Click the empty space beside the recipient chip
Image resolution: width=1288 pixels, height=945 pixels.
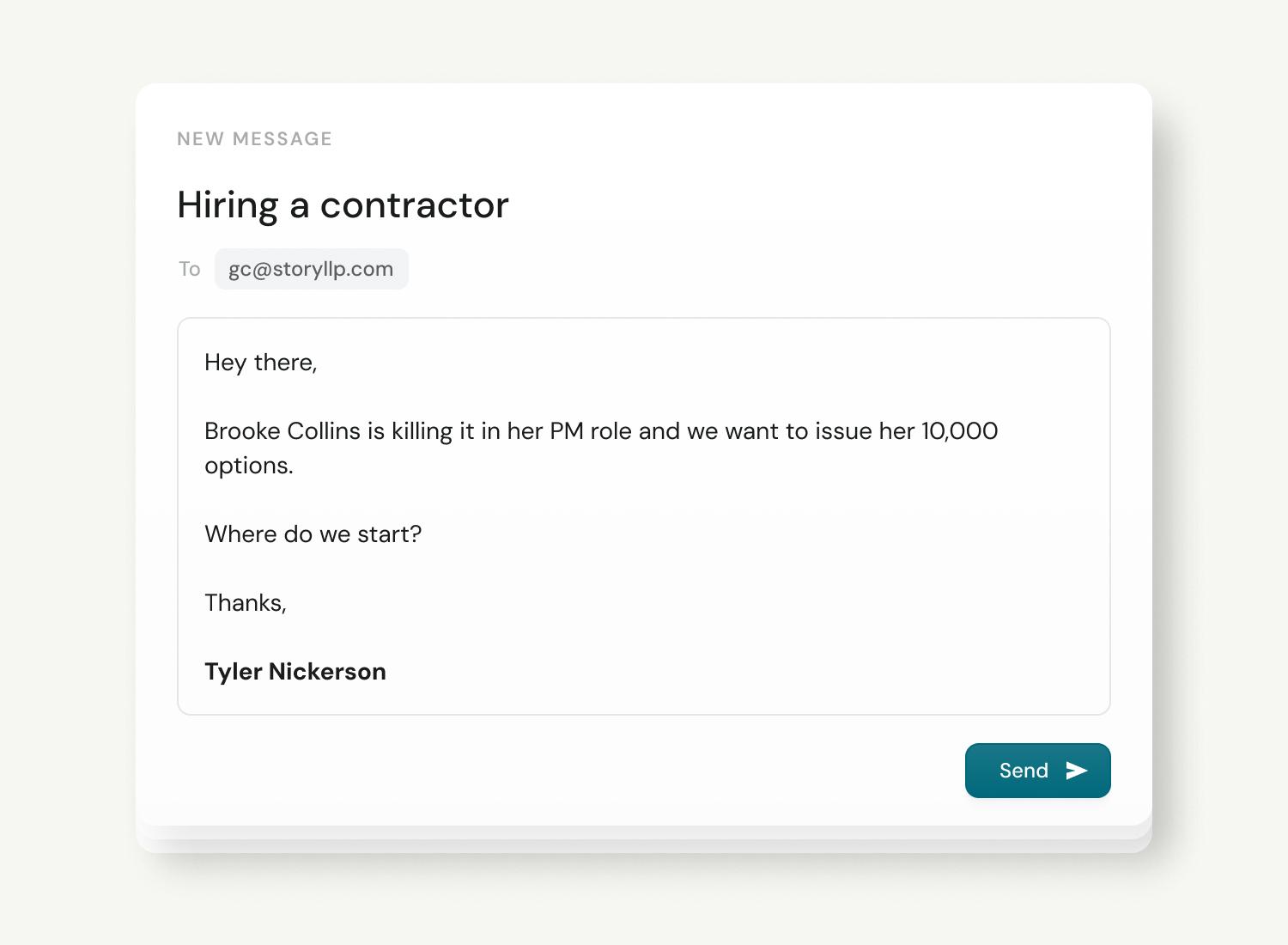click(x=687, y=269)
